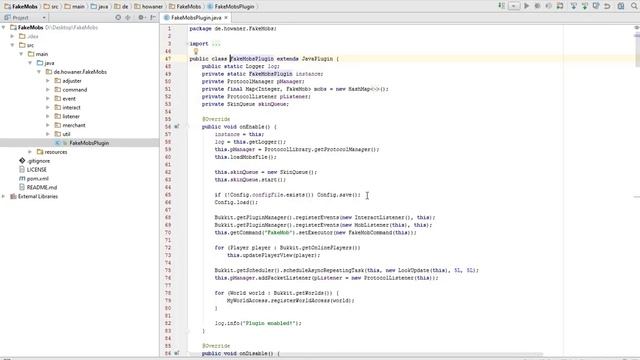640x360 pixels.
Task: Click the green Run arrow icon
Action: [x=527, y=6]
